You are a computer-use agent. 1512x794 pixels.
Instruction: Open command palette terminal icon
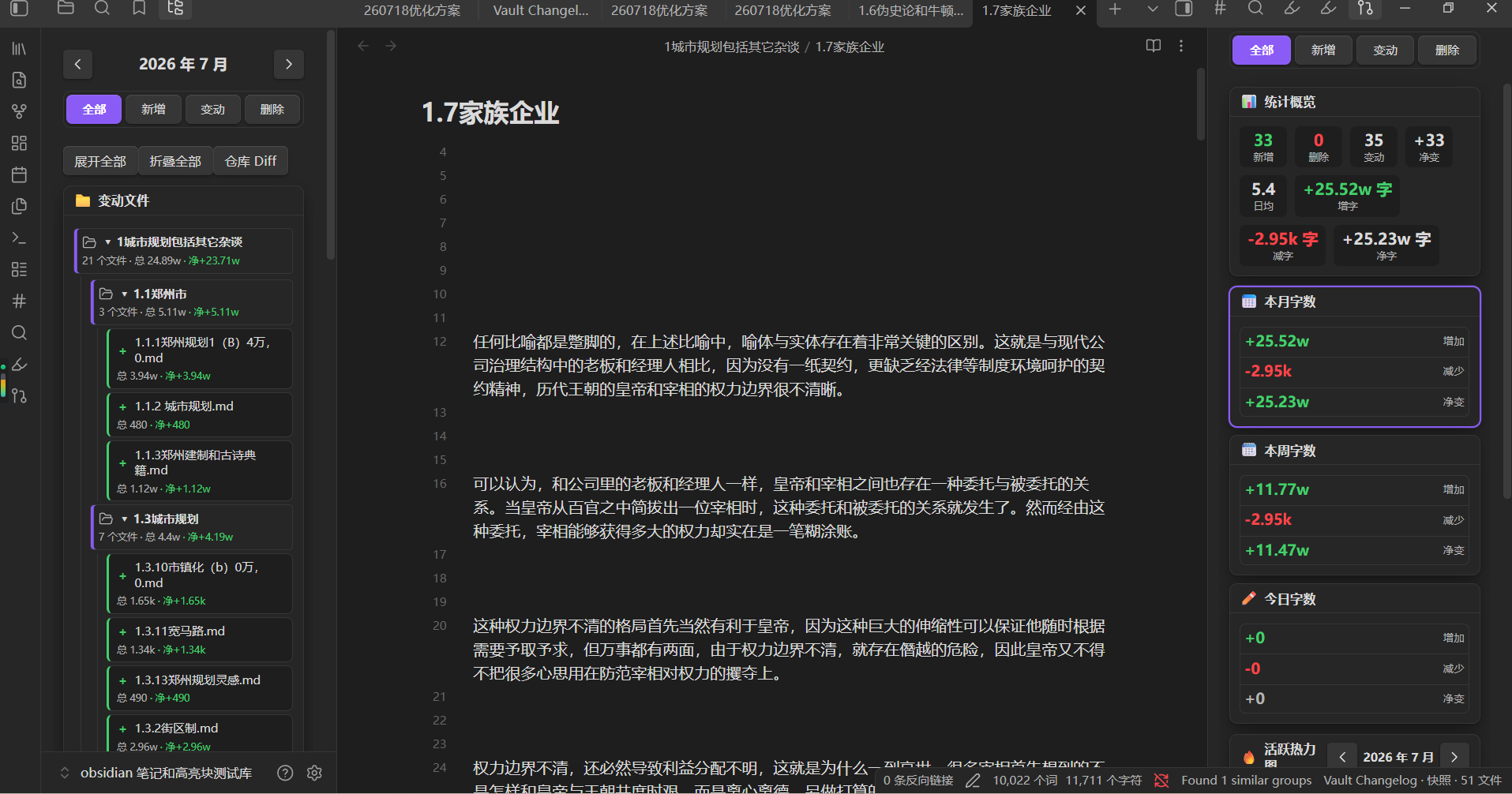click(19, 238)
